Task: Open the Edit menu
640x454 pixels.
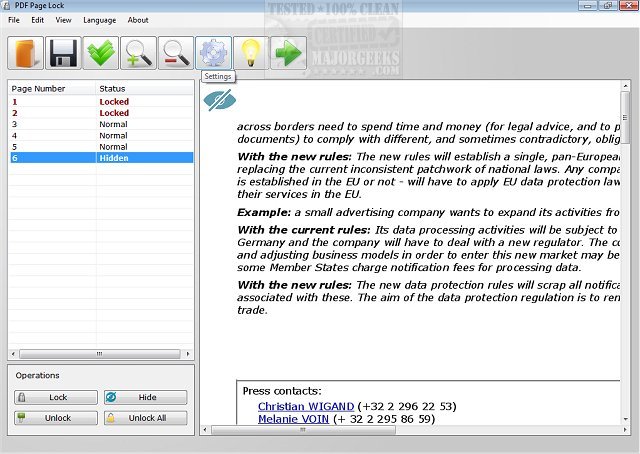Action: click(x=38, y=20)
